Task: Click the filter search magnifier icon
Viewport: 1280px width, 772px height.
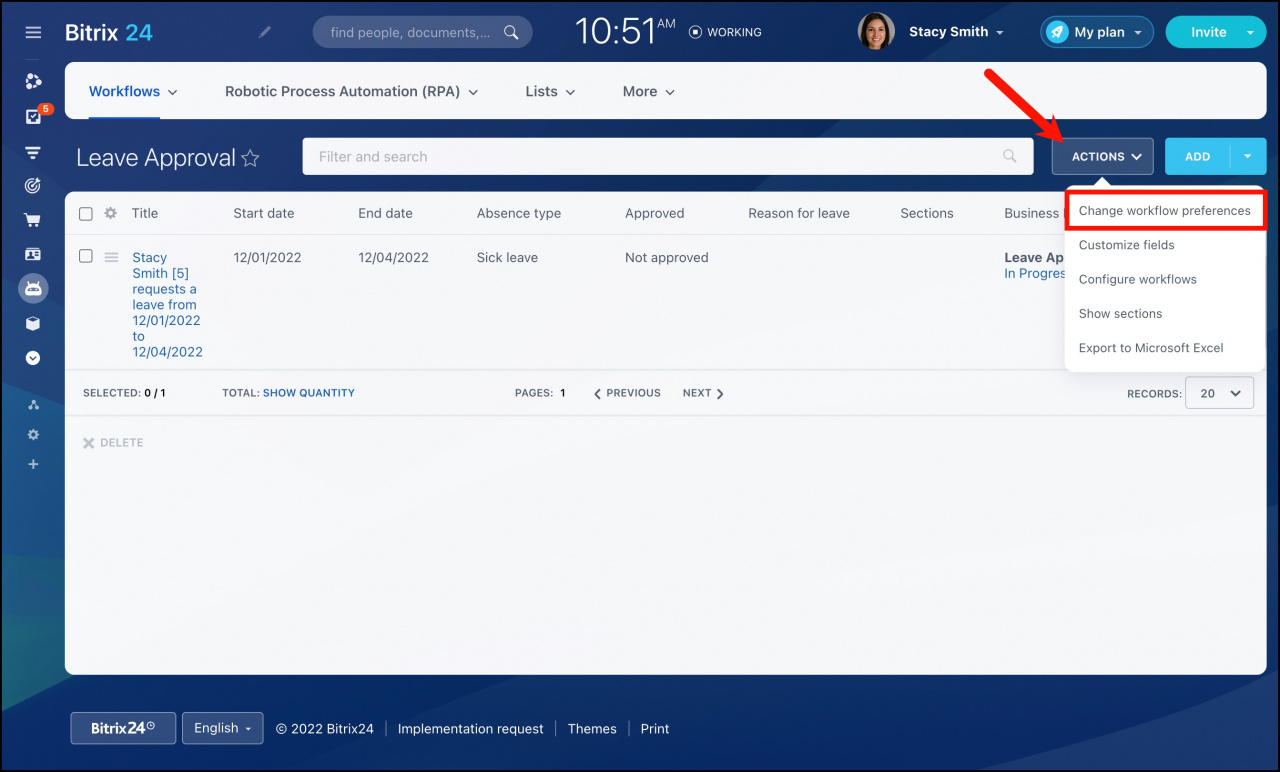Action: [1010, 156]
